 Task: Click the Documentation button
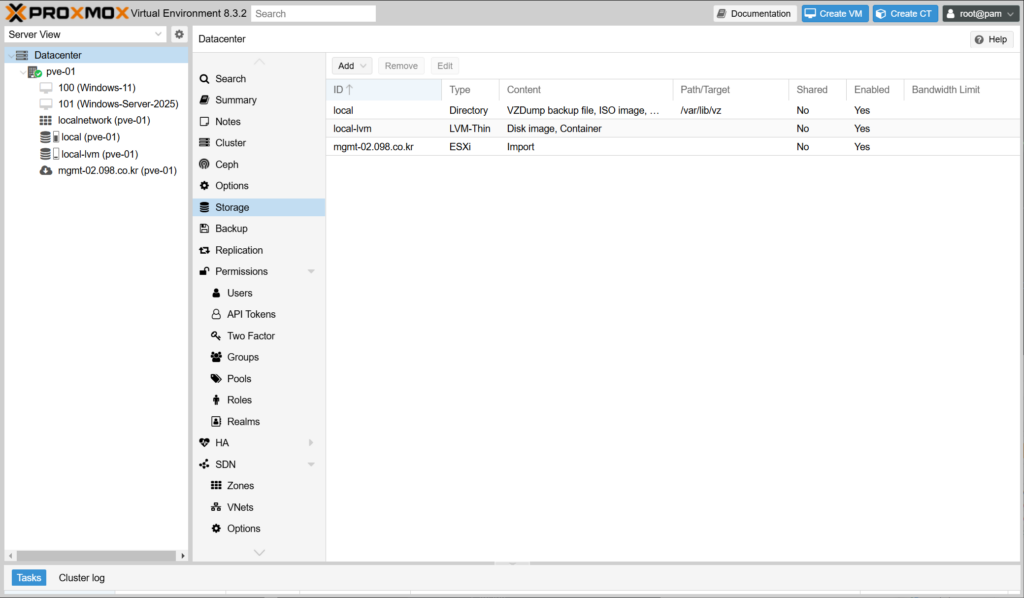click(754, 14)
